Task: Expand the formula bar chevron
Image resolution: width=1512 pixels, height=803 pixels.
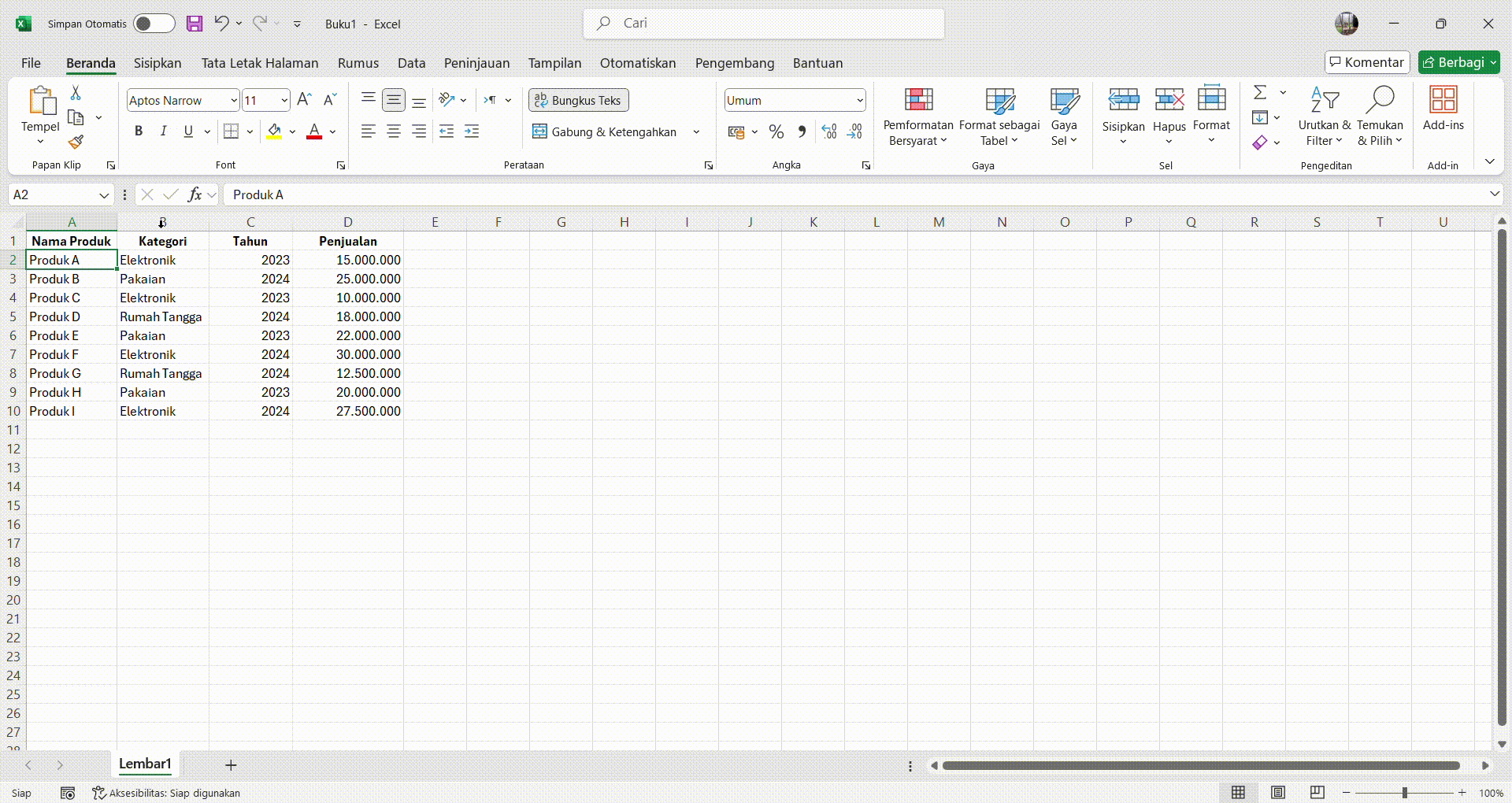Action: tap(1495, 194)
